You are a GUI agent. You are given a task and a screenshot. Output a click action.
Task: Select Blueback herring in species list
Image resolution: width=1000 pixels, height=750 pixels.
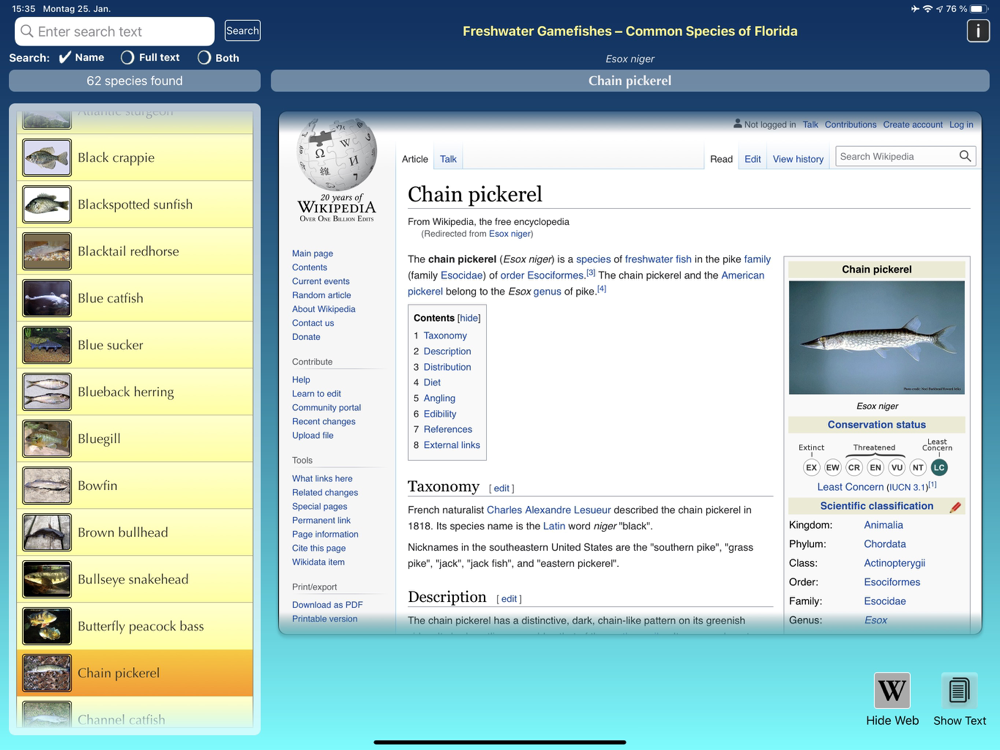coord(135,392)
